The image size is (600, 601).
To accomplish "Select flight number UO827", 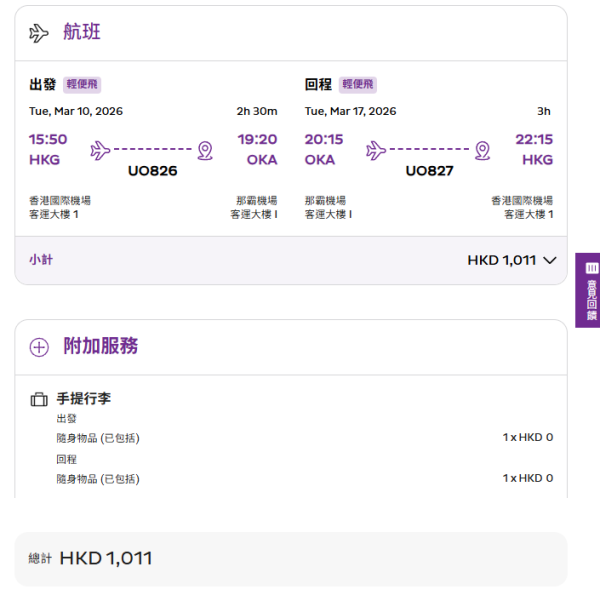I will pyautogui.click(x=429, y=171).
